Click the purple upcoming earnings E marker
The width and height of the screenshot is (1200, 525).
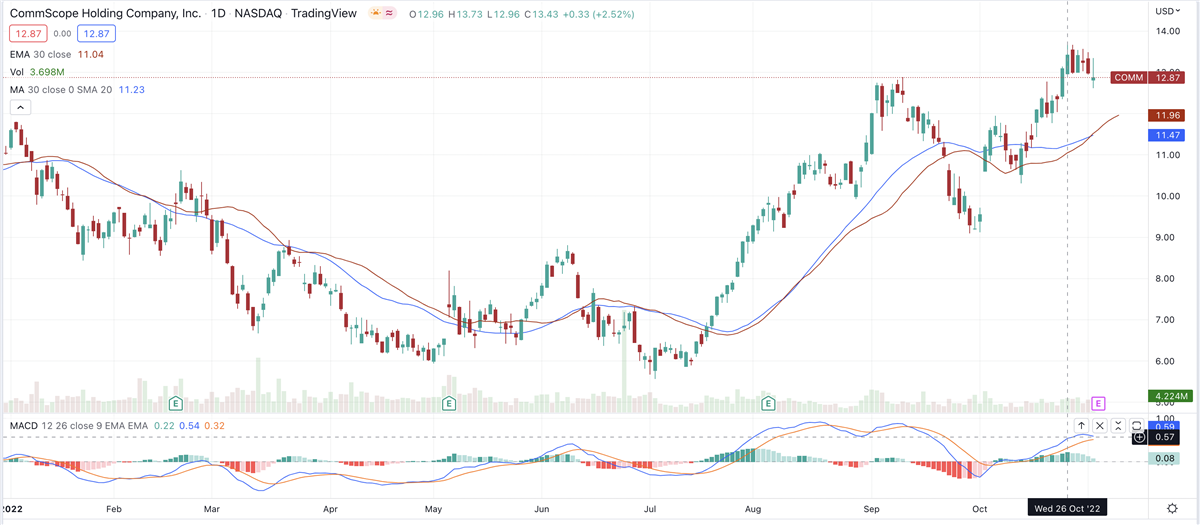coord(1098,403)
